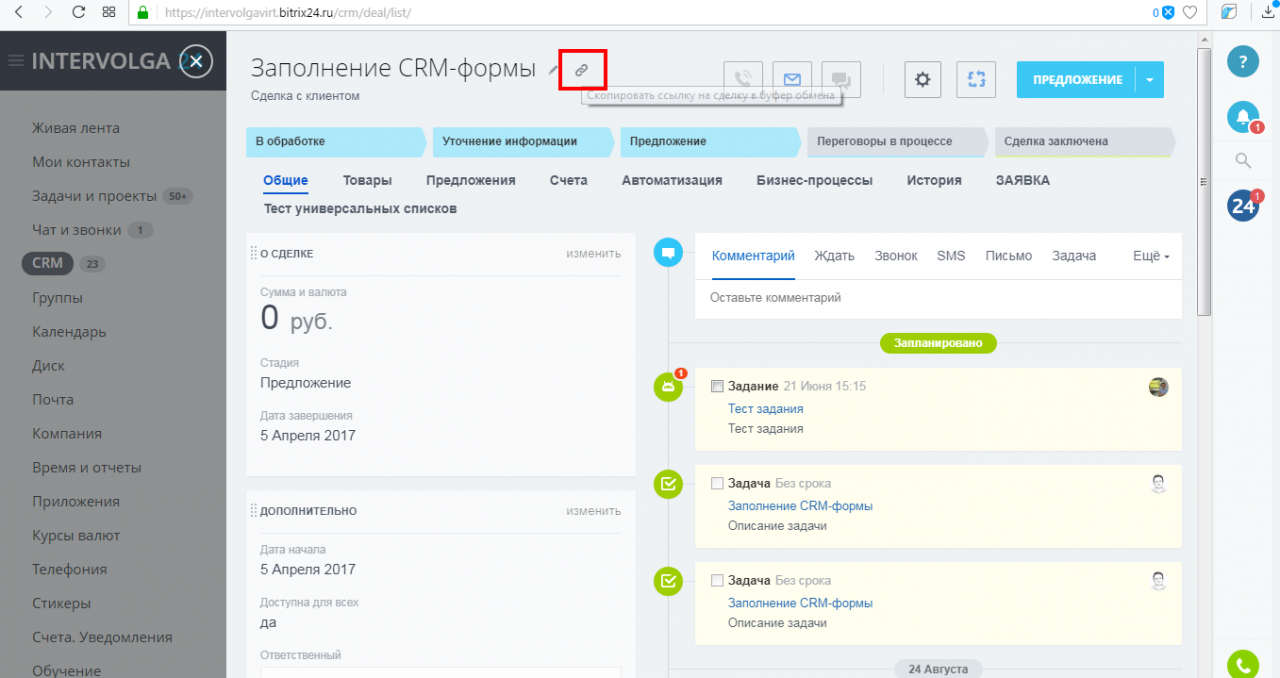Open the ЗАЯВКА tab

click(1022, 181)
